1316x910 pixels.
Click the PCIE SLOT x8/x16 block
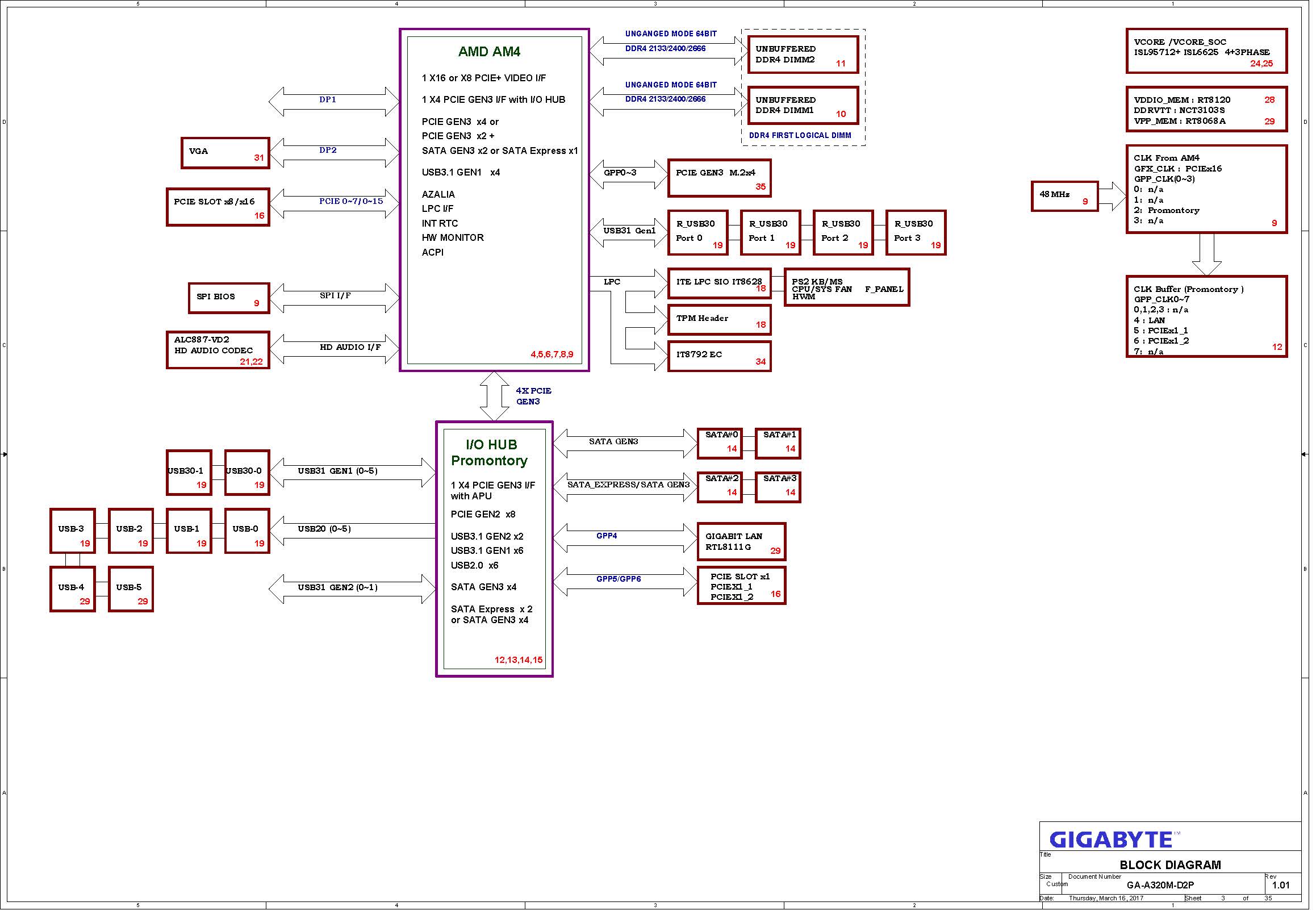218,207
